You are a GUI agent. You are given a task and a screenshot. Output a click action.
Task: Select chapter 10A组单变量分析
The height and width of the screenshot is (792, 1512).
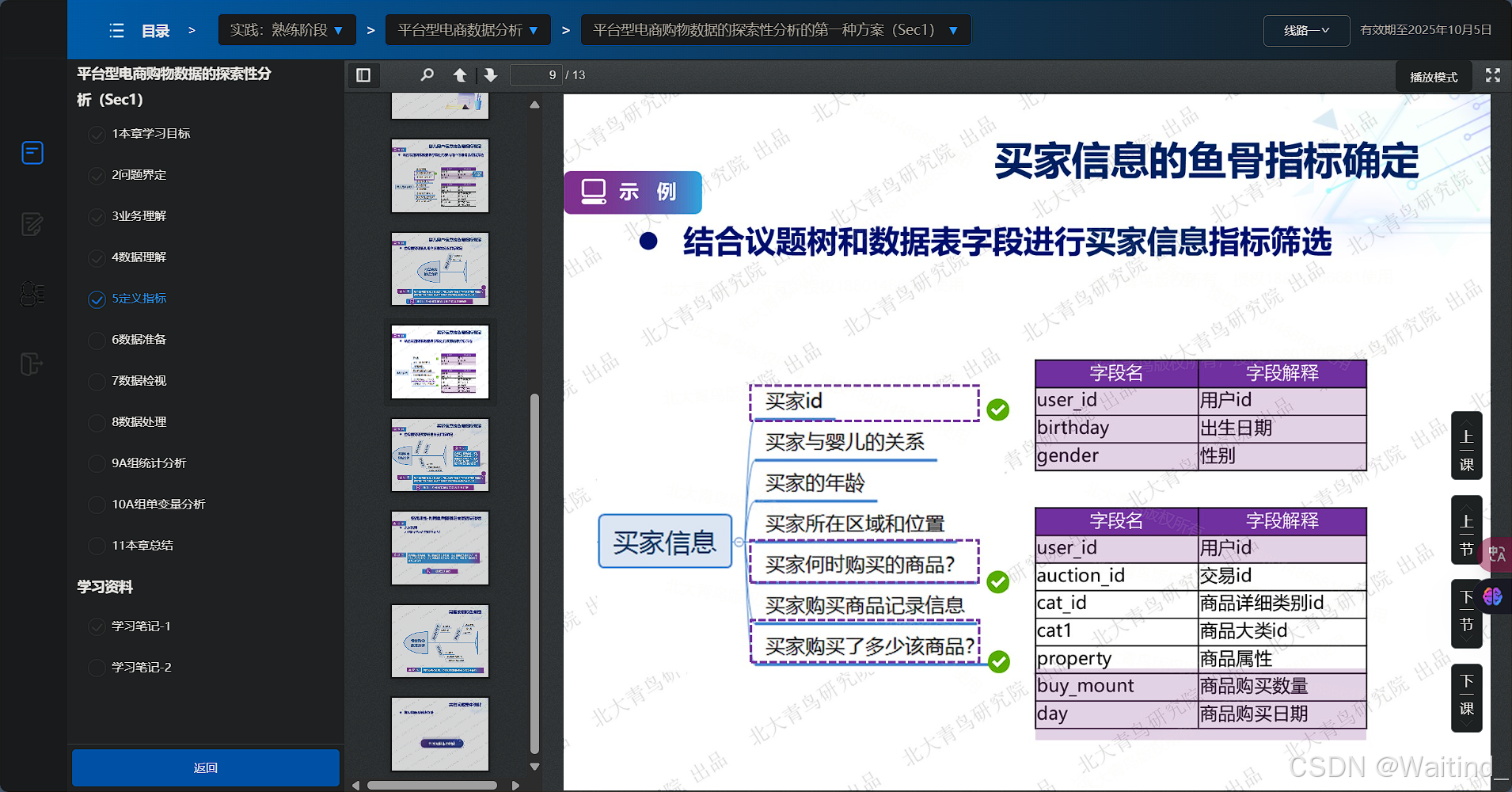point(158,505)
